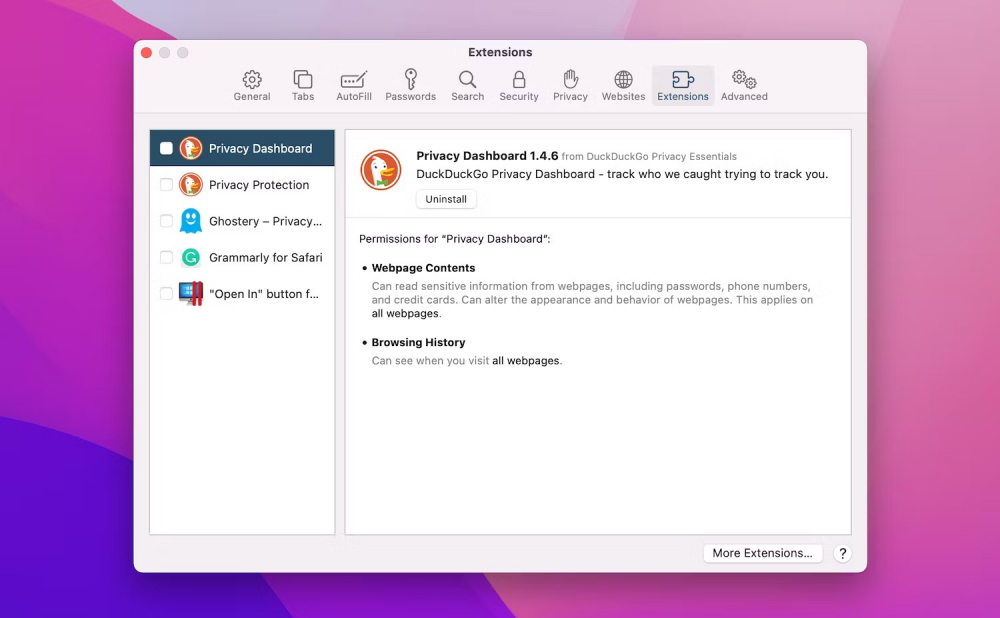Go to Security lock preferences
Screen dimensions: 1000x618
click(519, 85)
